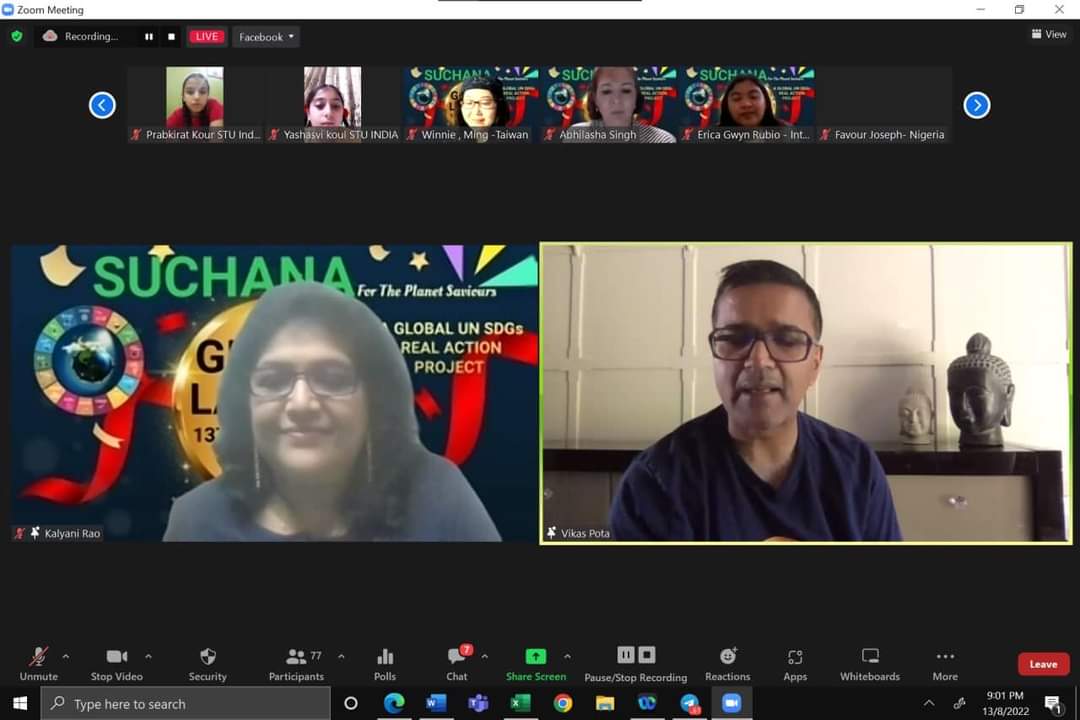Expand video options arrow beside Stop Video
This screenshot has height=720, width=1080.
[x=149, y=657]
